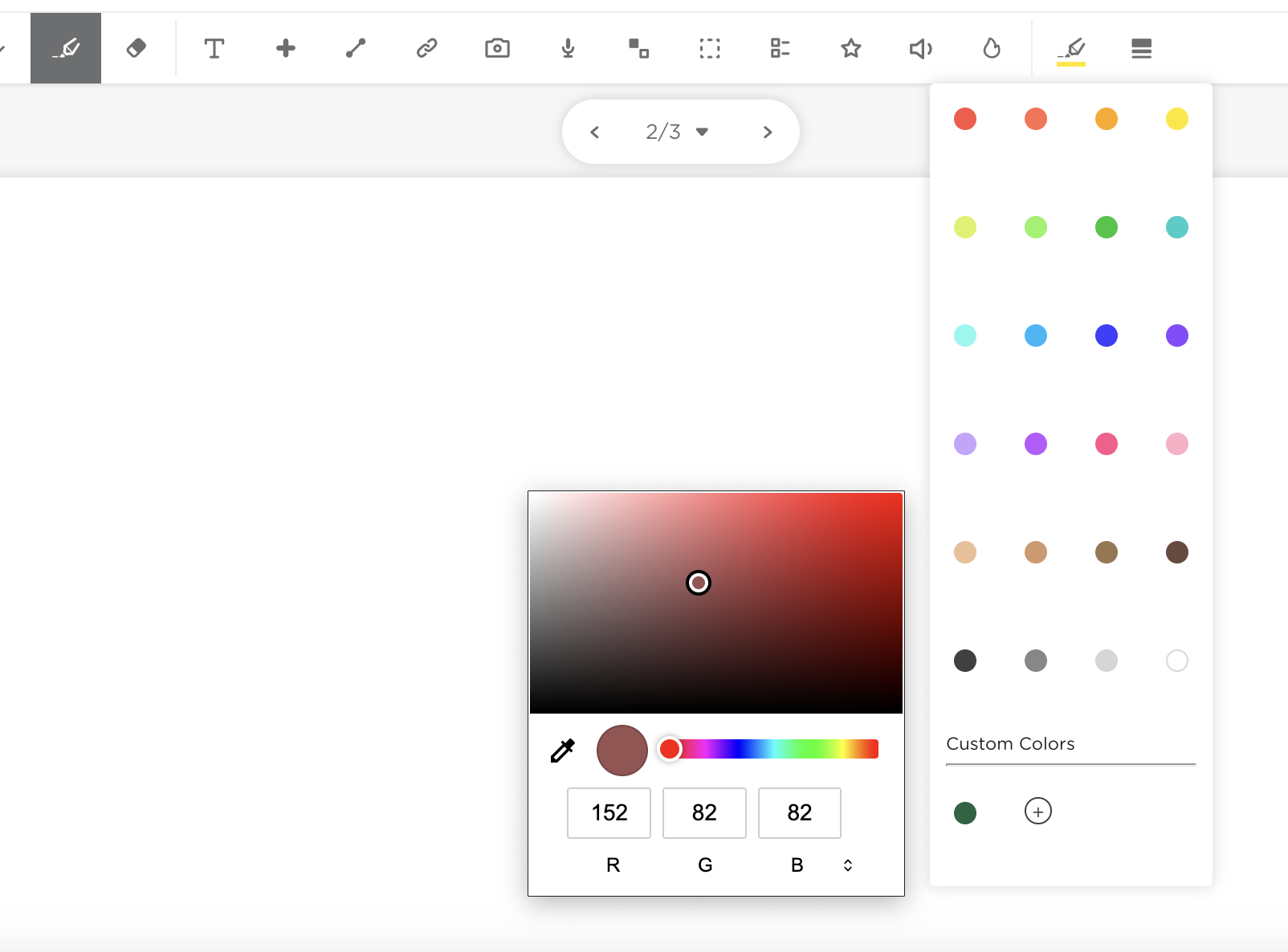Choose the violet purple swatch

click(1177, 336)
